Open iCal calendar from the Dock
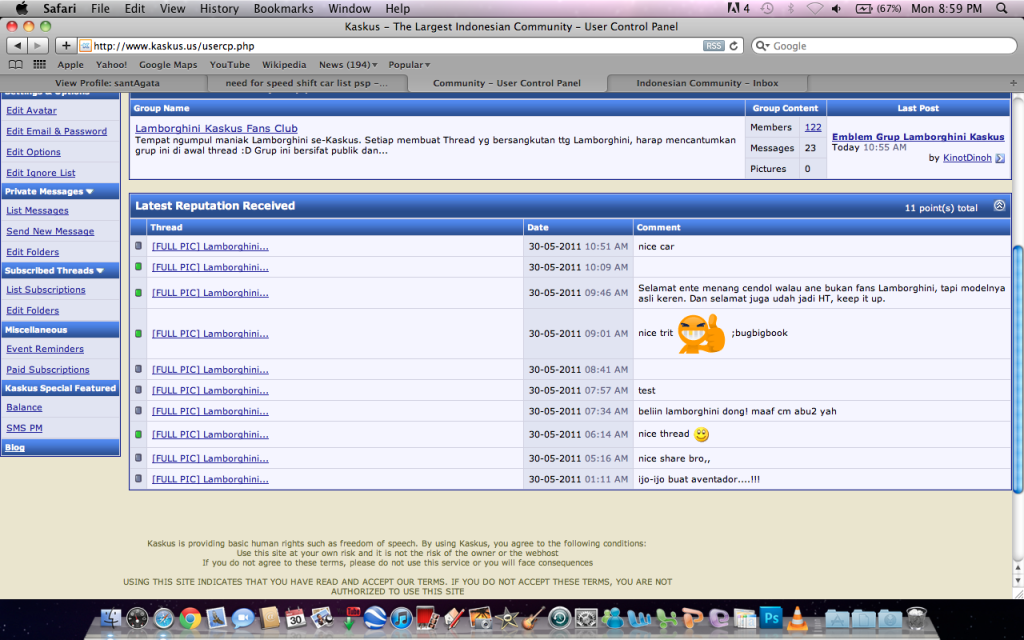 click(x=295, y=618)
